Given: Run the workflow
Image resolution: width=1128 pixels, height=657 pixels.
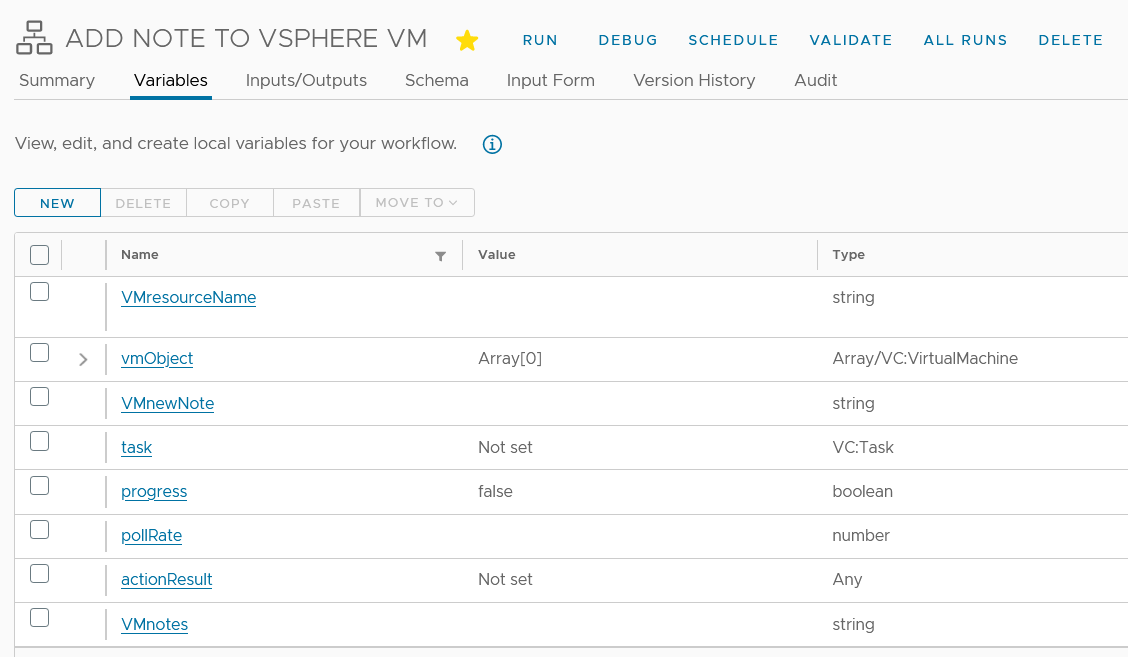Looking at the screenshot, I should click(x=540, y=40).
